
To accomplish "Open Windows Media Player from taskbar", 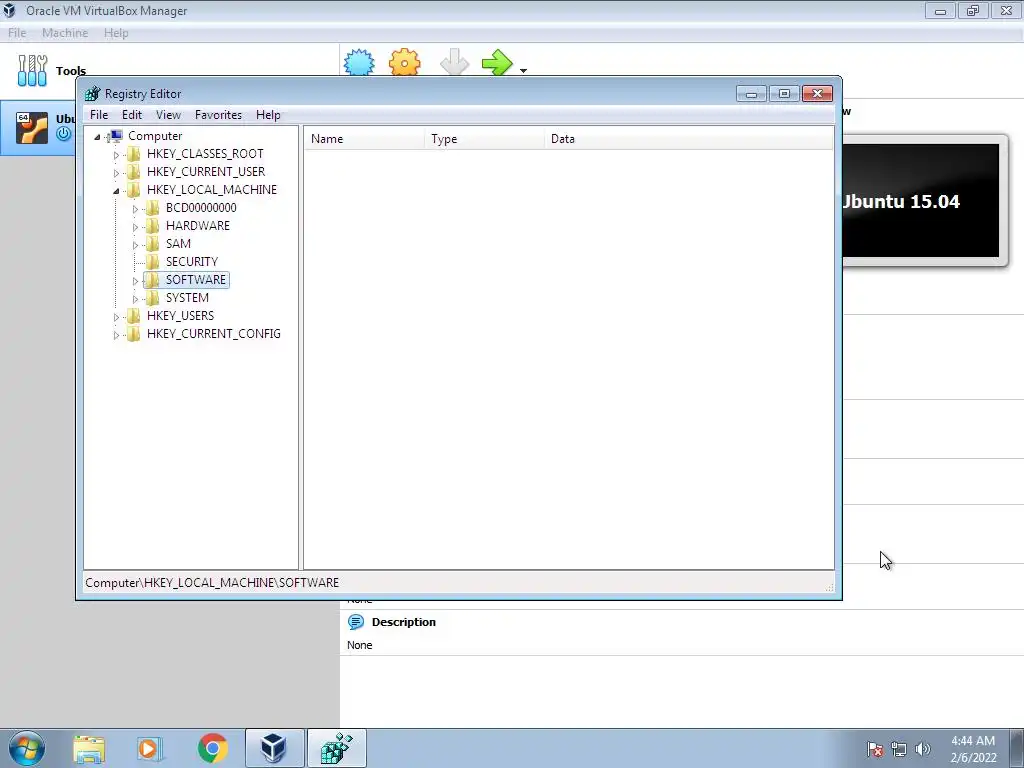I will (x=150, y=748).
